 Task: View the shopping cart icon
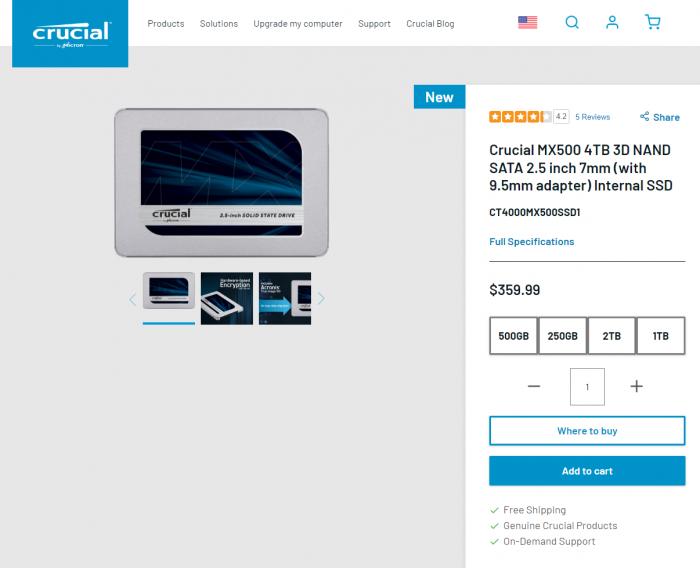[653, 22]
